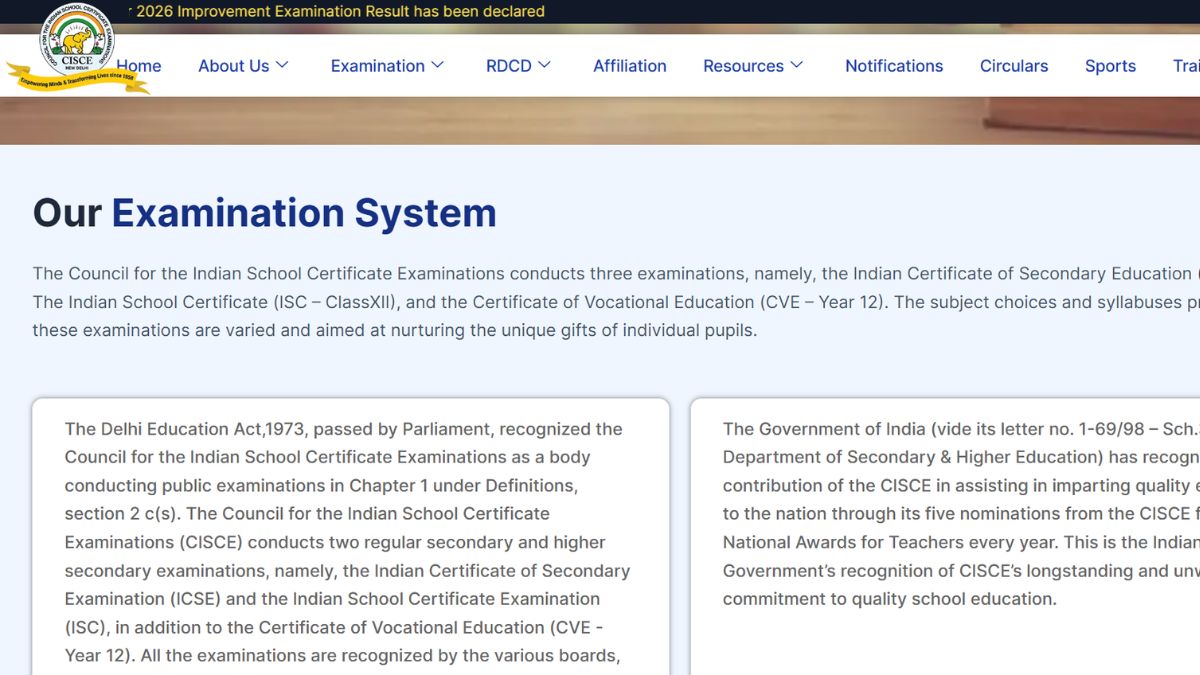
Task: Expand the About Us dropdown chevron
Action: pos(282,65)
